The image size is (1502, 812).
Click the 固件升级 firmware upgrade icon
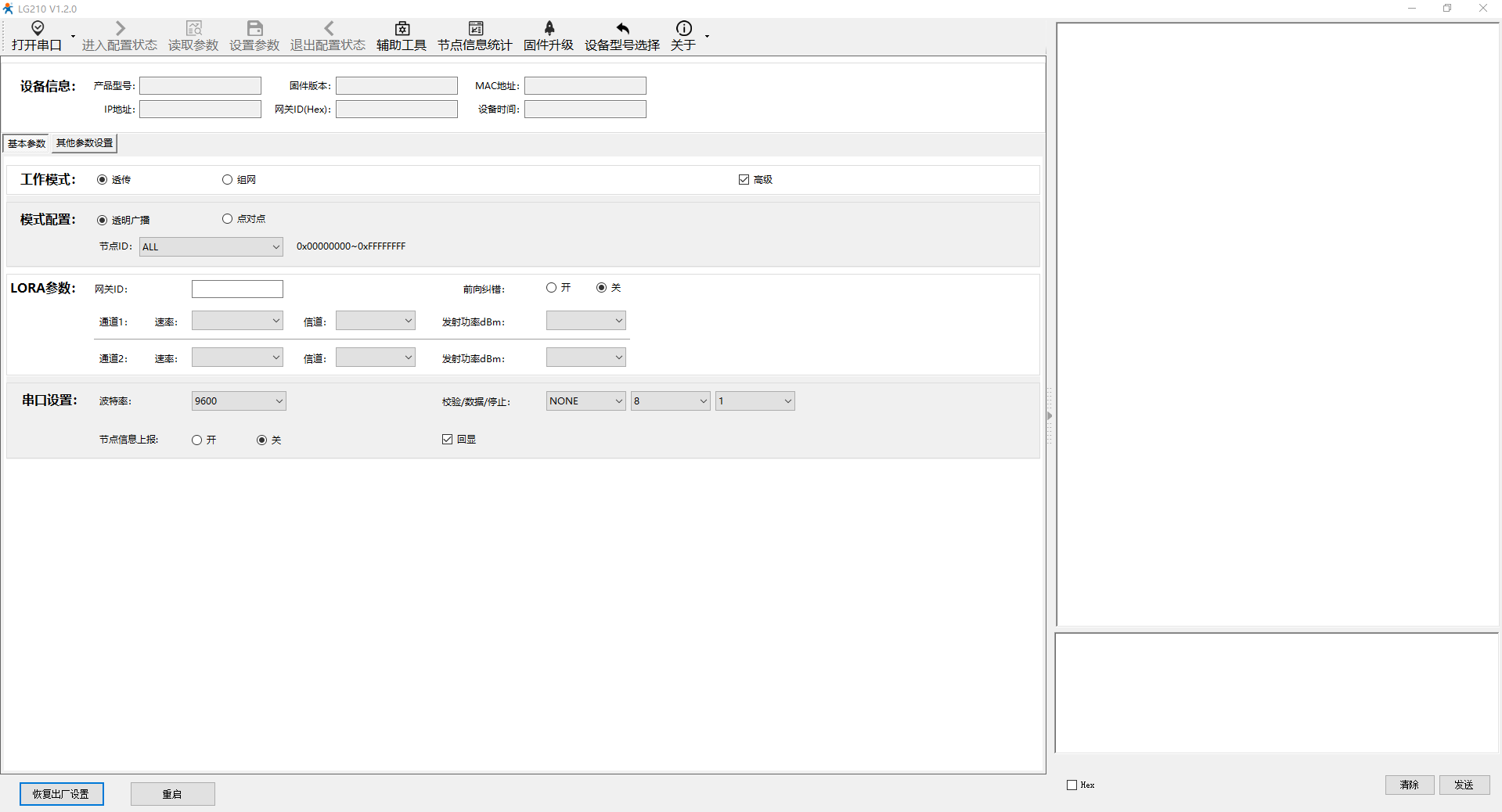pyautogui.click(x=549, y=28)
